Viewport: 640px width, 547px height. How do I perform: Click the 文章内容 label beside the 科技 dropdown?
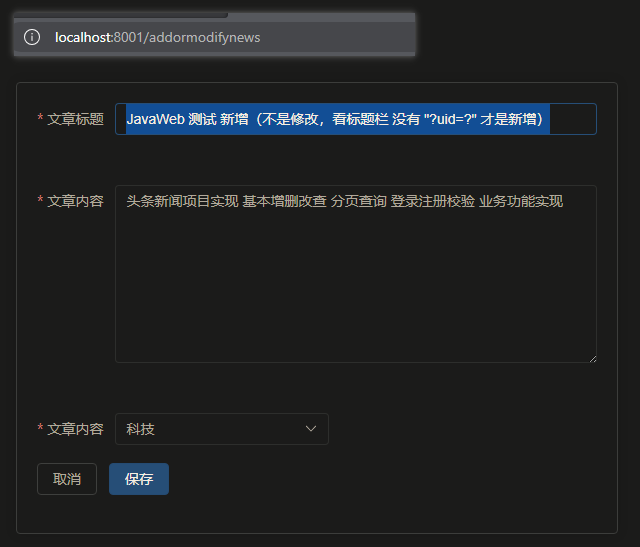76,429
